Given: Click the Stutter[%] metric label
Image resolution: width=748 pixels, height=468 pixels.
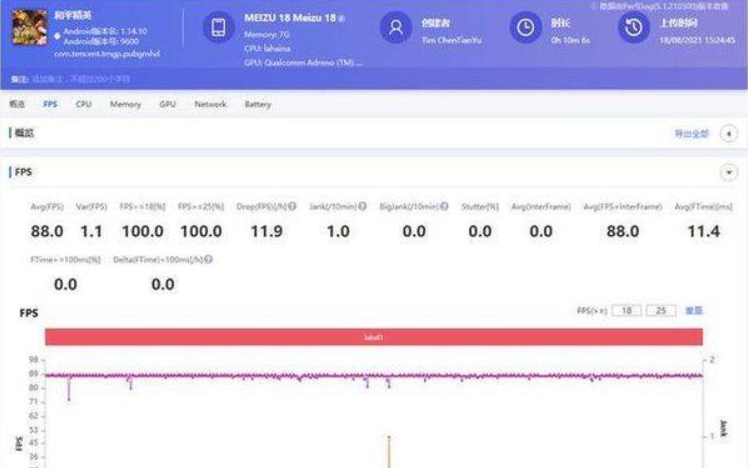Looking at the screenshot, I should (x=480, y=206).
